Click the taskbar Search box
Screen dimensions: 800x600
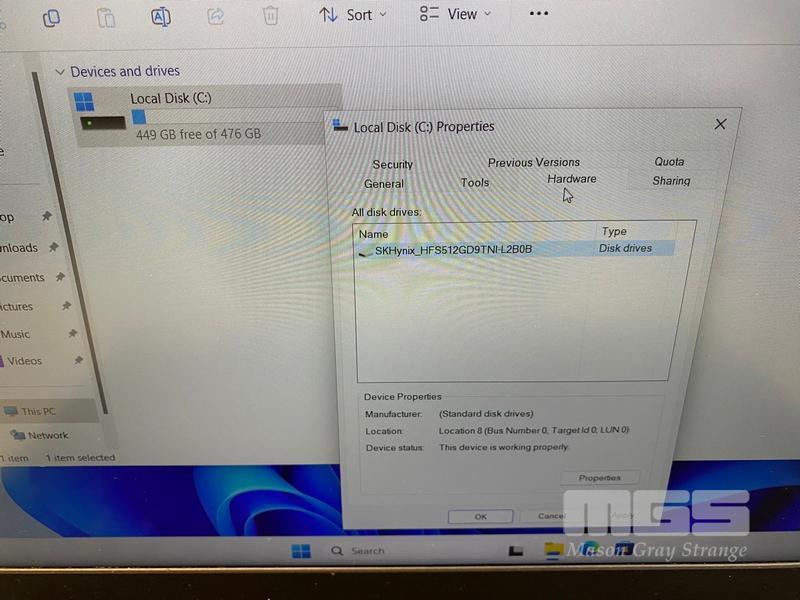click(366, 551)
